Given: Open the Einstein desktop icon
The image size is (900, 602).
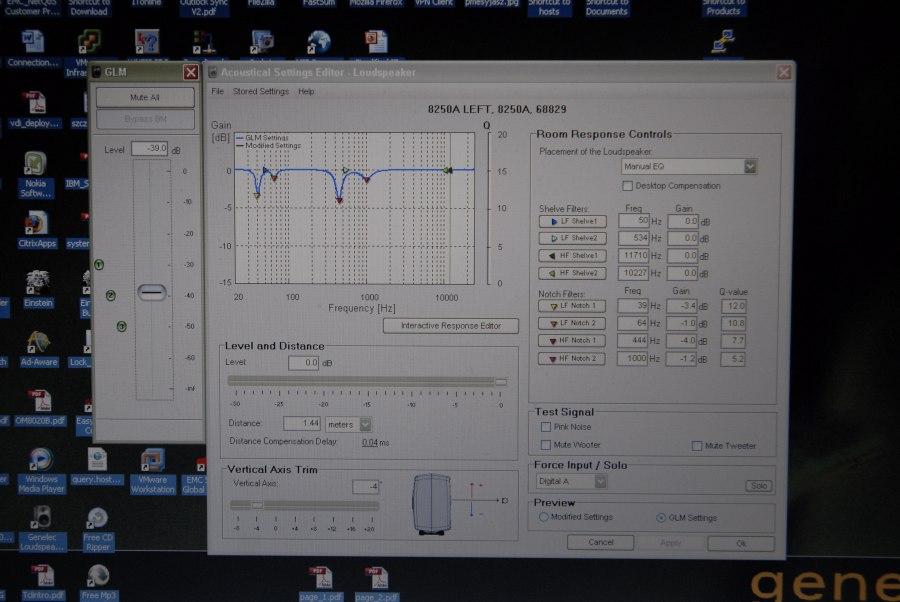Looking at the screenshot, I should tap(38, 289).
